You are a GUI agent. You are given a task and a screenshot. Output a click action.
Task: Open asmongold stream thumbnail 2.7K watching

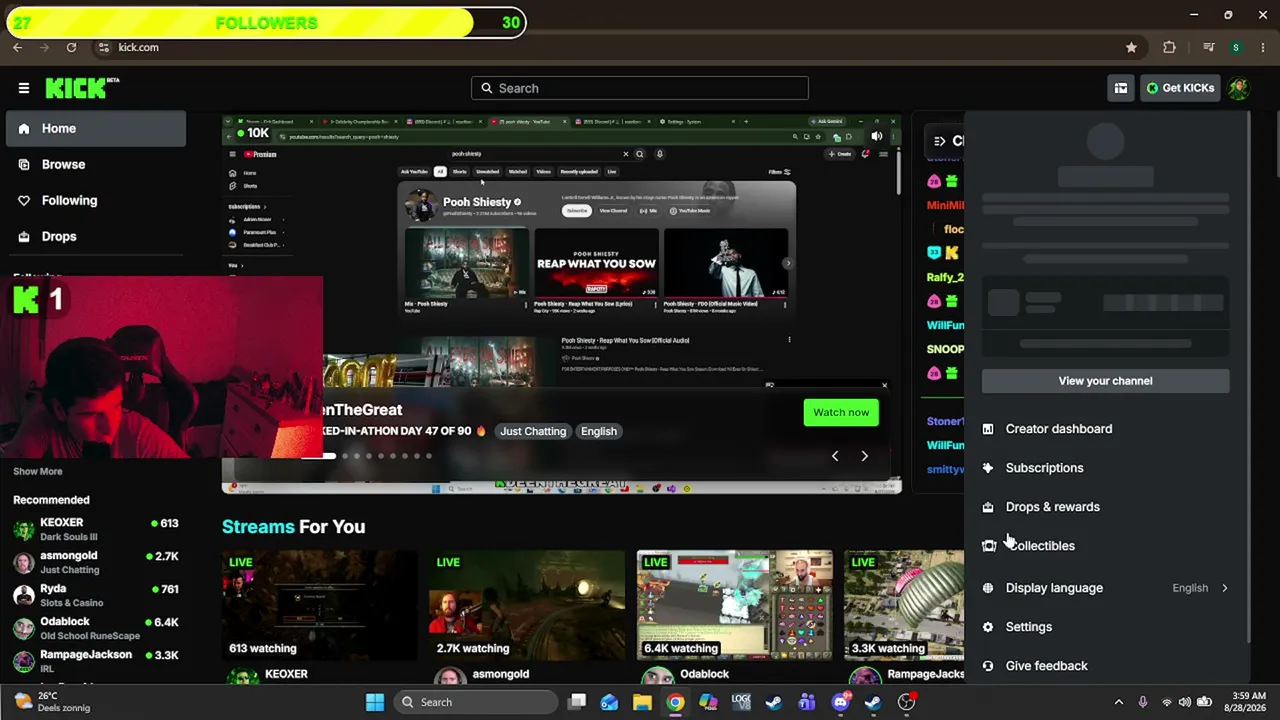pyautogui.click(x=527, y=605)
